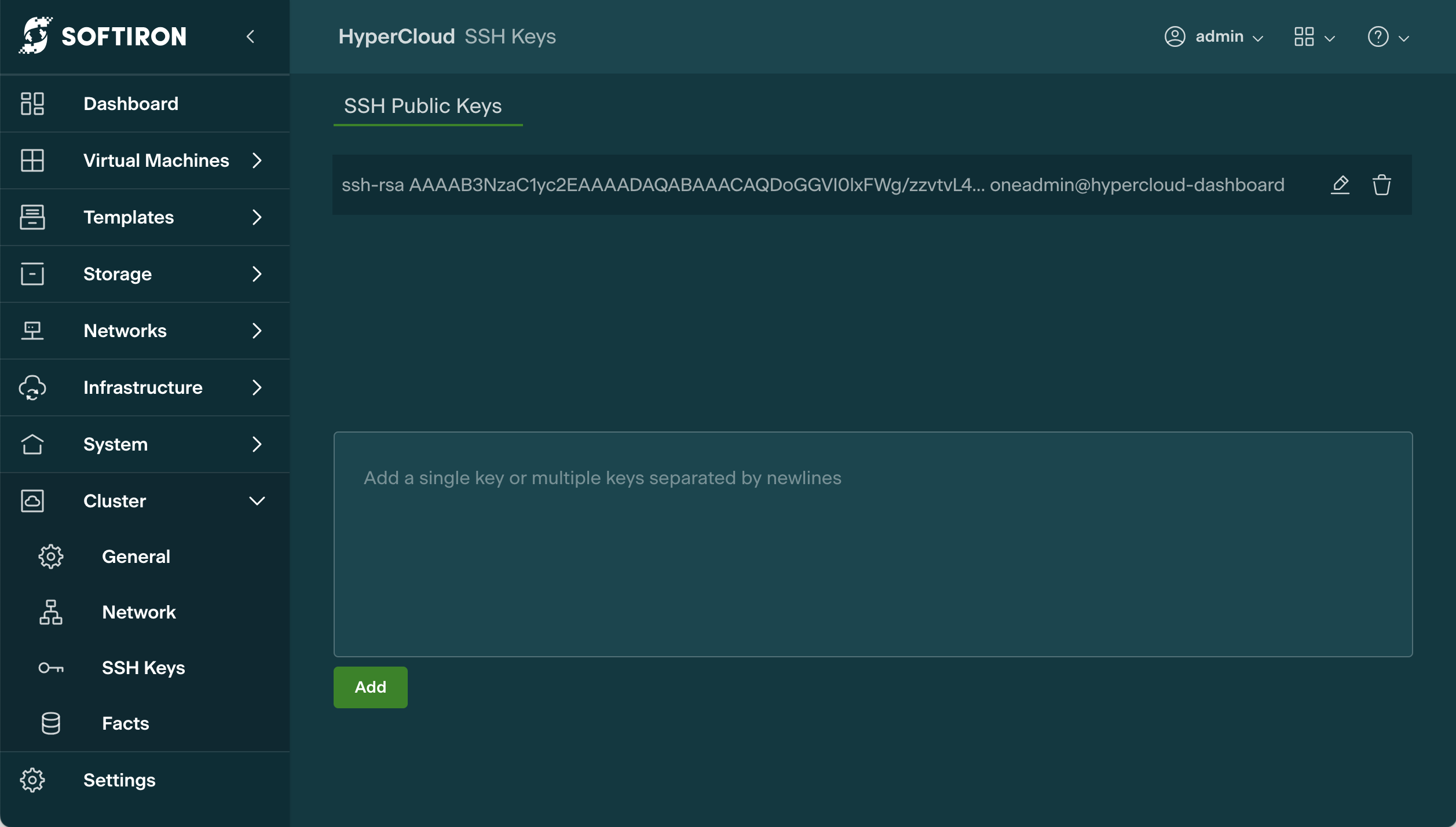Image resolution: width=1456 pixels, height=827 pixels.
Task: Click the admin user profile icon
Action: [x=1175, y=36]
